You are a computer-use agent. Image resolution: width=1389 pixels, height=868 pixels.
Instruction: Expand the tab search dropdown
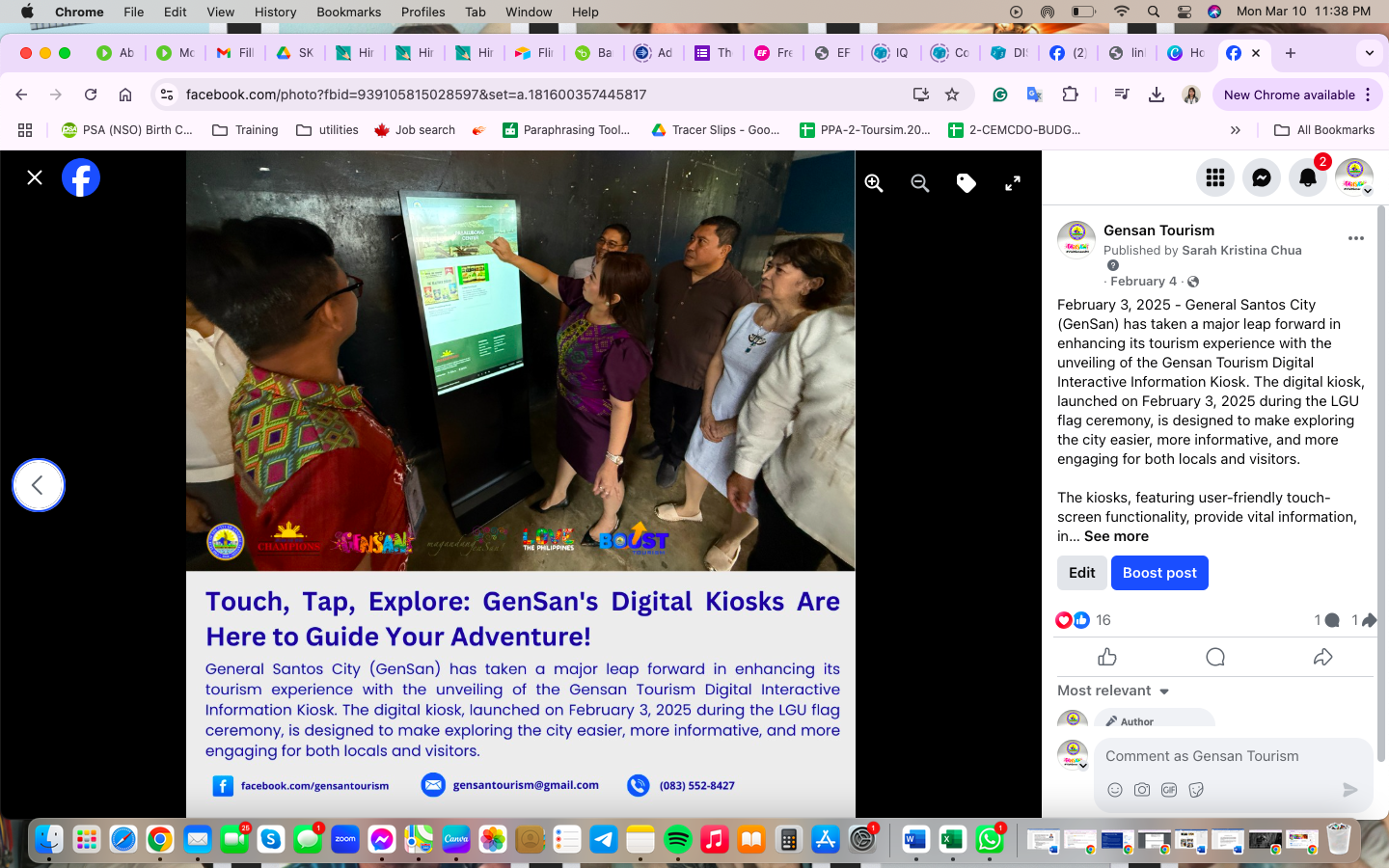coord(1370,53)
